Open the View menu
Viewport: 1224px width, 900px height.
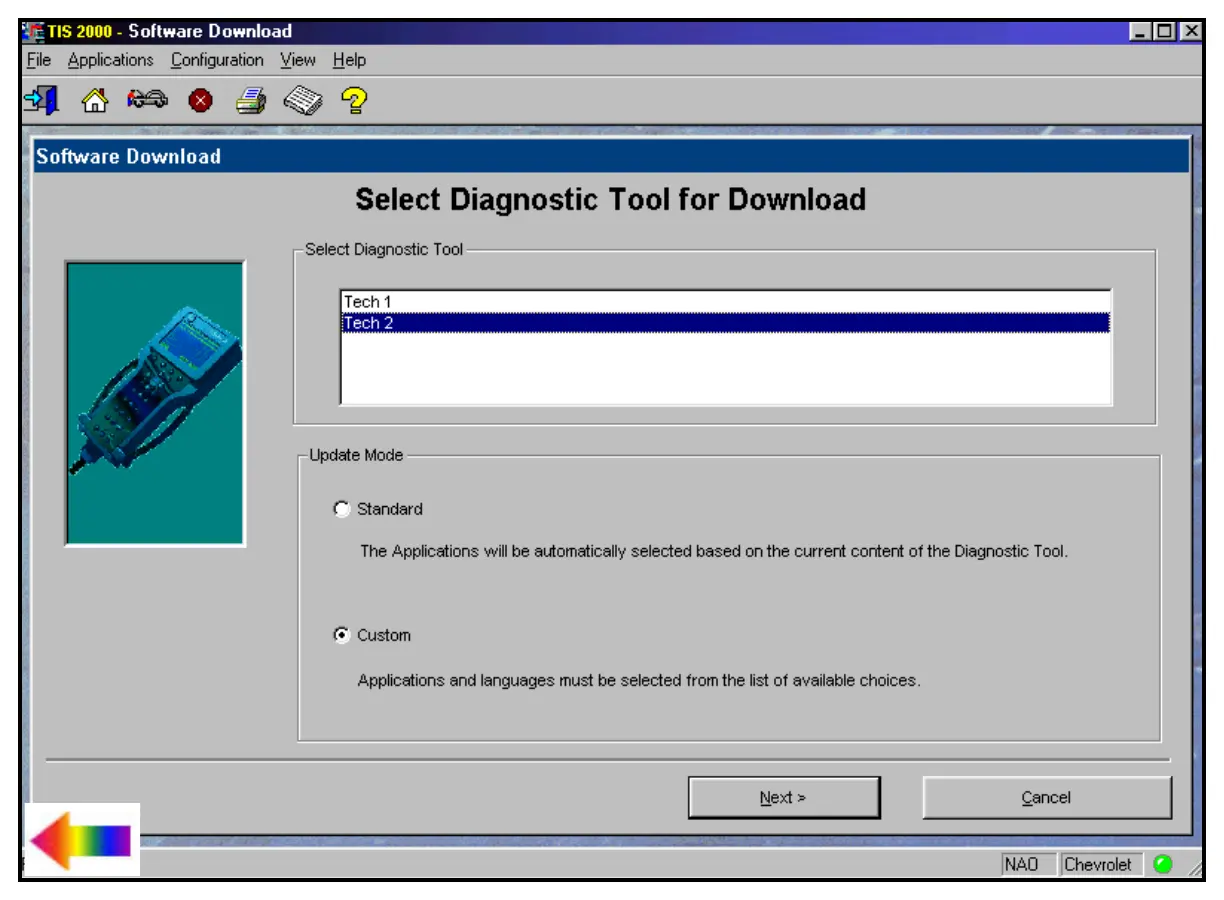click(x=298, y=60)
